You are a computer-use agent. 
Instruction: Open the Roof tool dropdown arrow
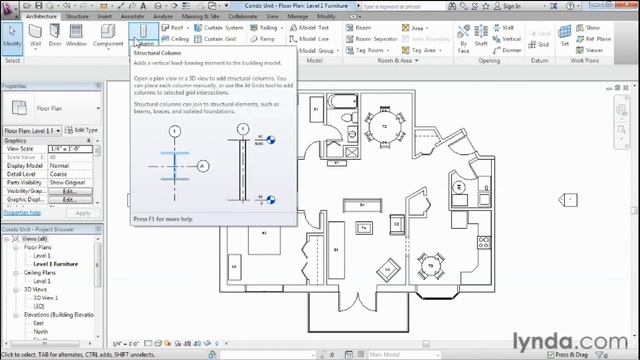[188, 28]
